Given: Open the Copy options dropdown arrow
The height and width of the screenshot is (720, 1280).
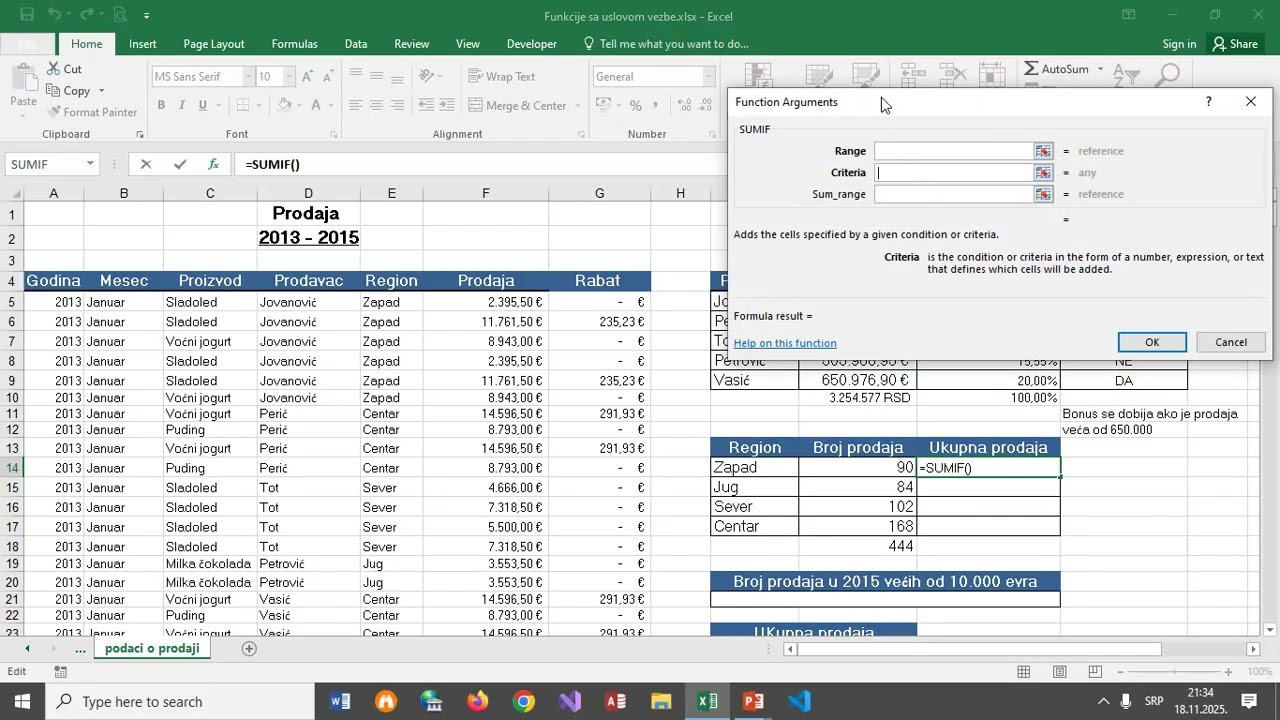Looking at the screenshot, I should tap(101, 91).
